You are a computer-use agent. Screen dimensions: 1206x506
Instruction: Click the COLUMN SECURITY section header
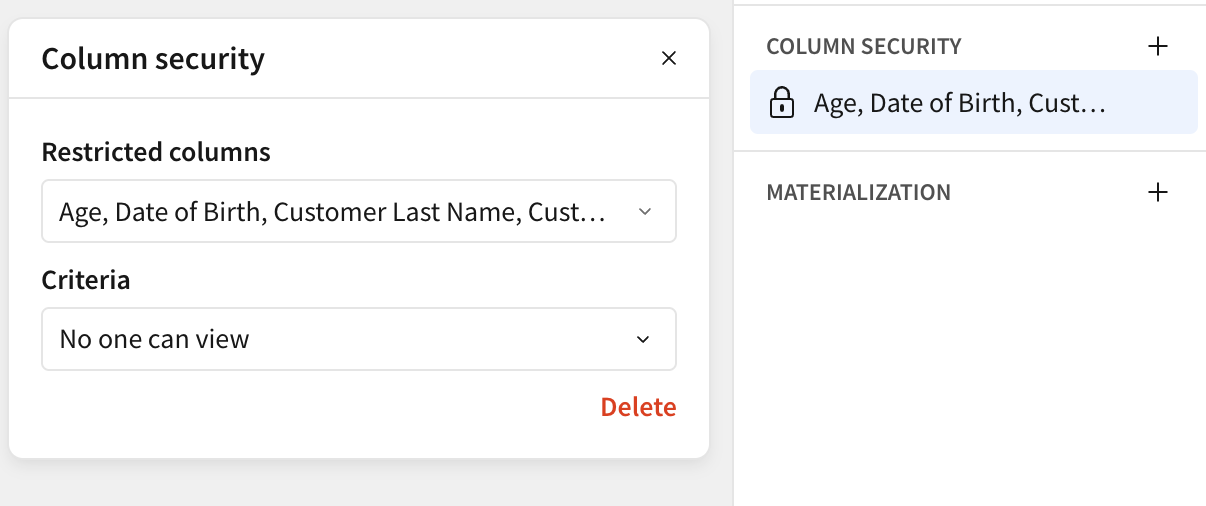click(x=863, y=46)
